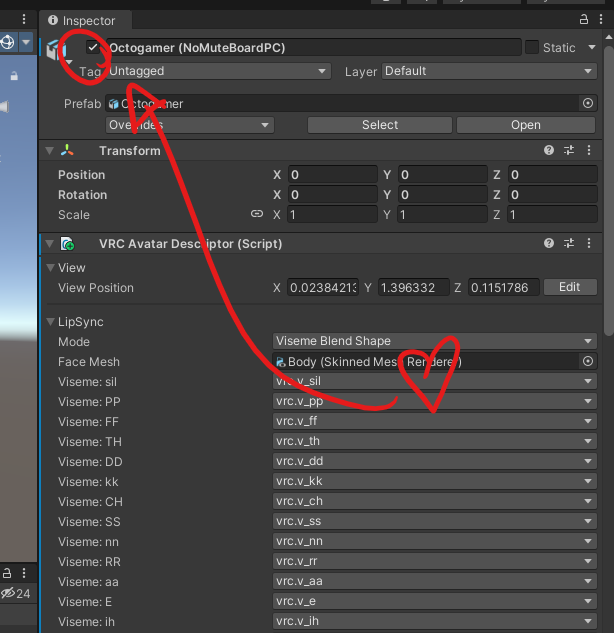This screenshot has height=633, width=614.
Task: Collapse the LipSync section foldout
Action: (50, 322)
